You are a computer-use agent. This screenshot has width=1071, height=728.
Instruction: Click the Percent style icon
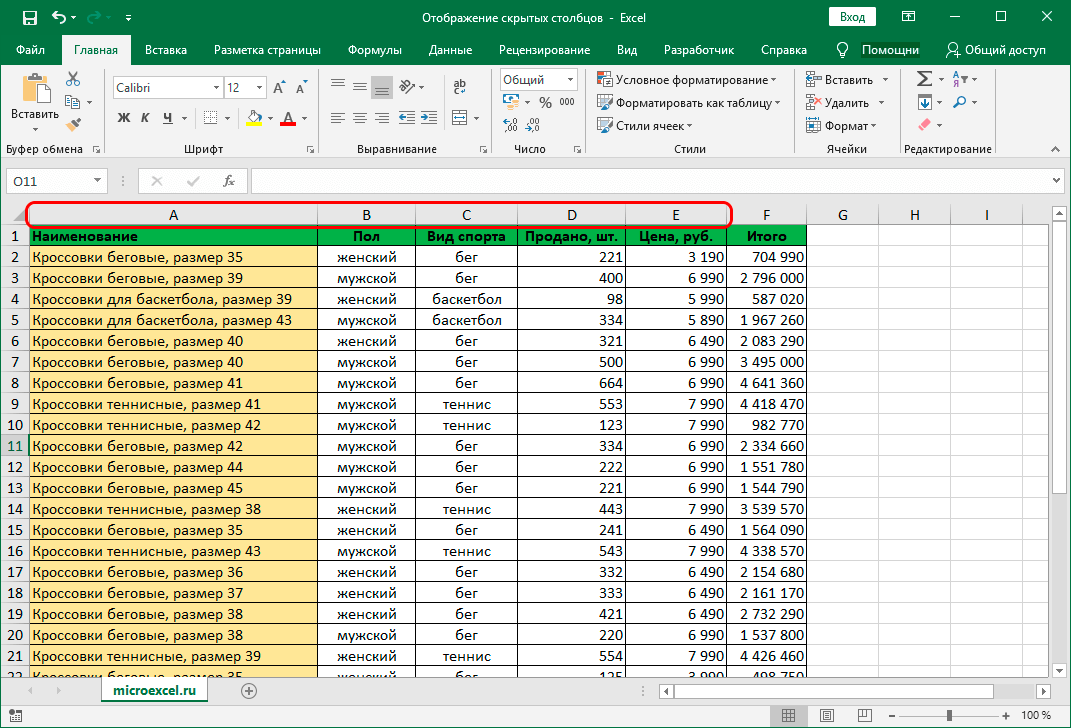click(545, 102)
